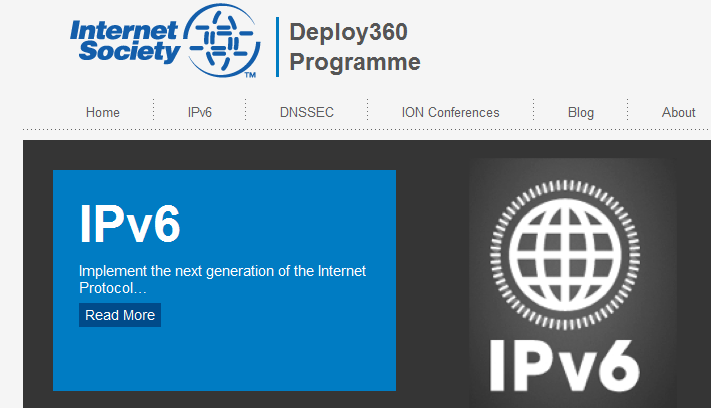
Task: Open the IPv6 navigation menu item
Action: click(200, 112)
